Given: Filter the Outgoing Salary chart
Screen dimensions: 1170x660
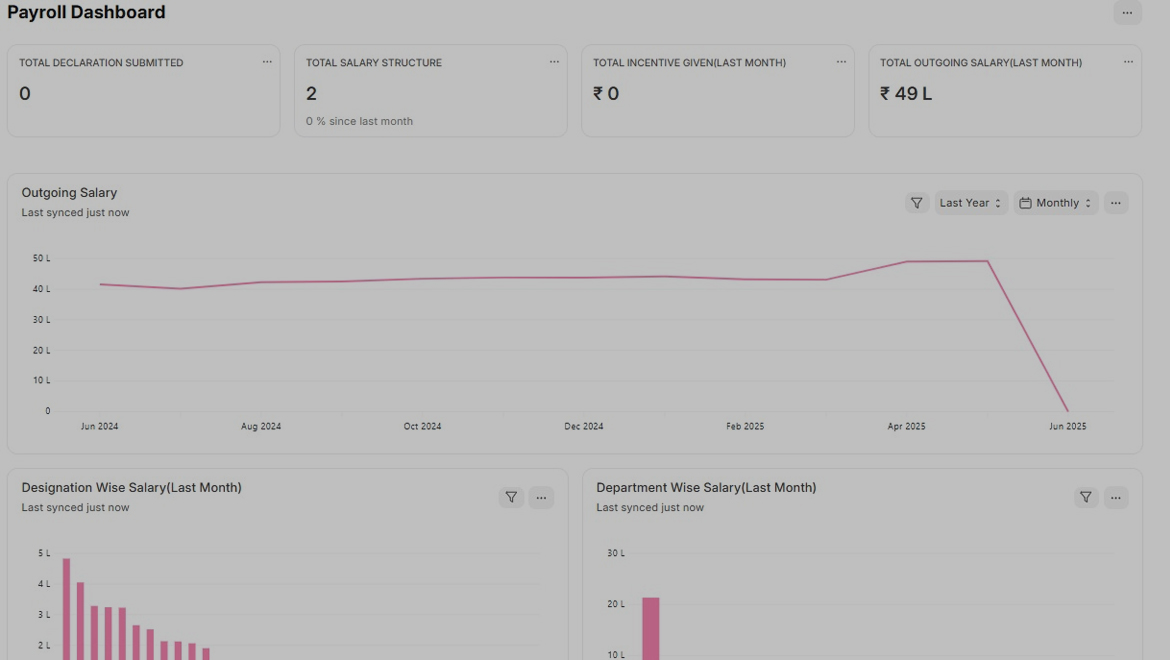Looking at the screenshot, I should (x=916, y=203).
